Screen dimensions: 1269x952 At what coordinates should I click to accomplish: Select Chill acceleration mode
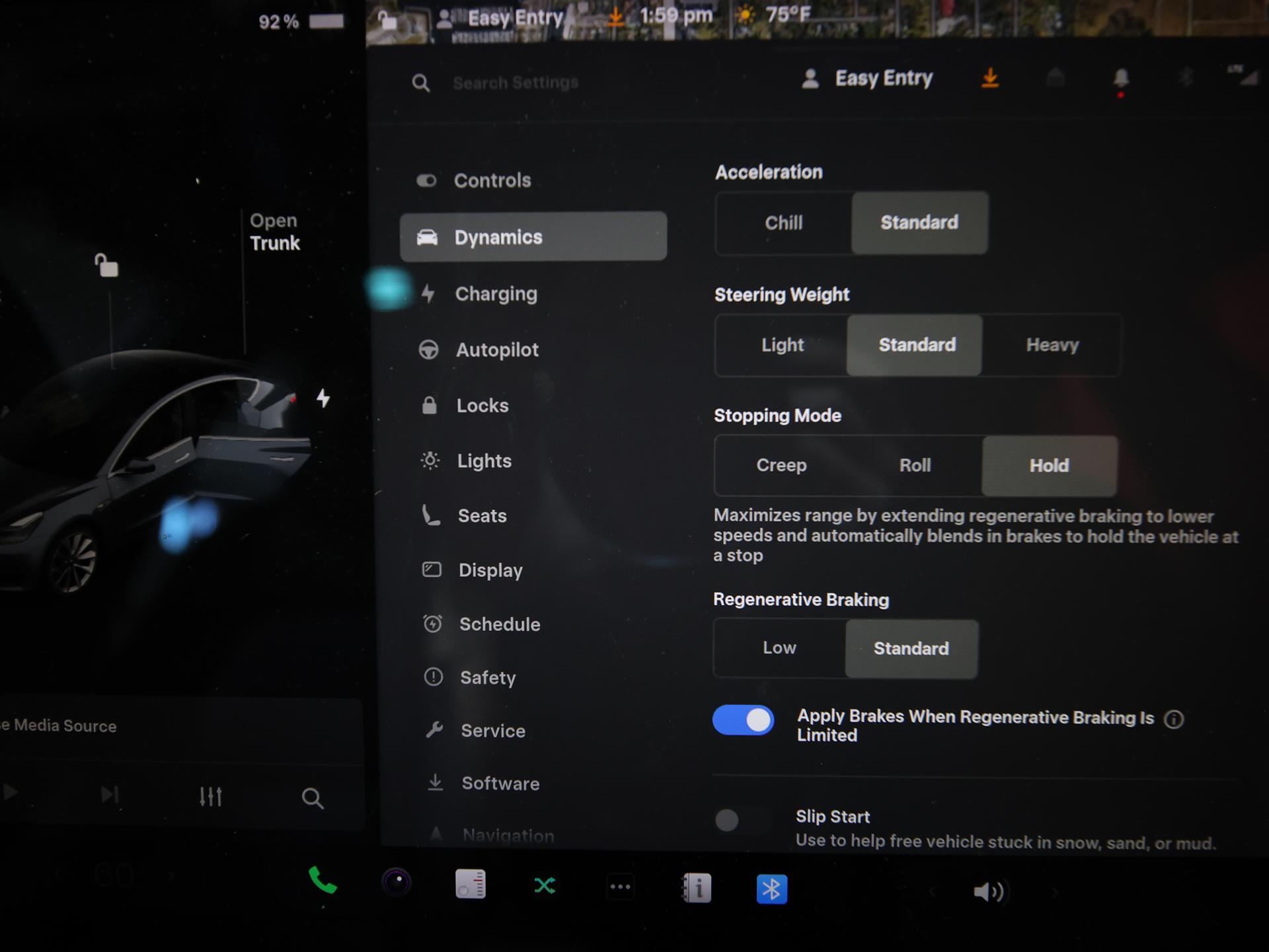pos(783,223)
